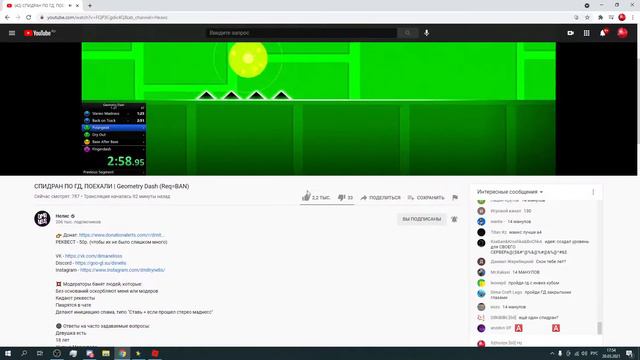Image resolution: width=640 pixels, height=360 pixels.
Task: Open the YouTube hamburger guide menu
Action: (x=12, y=33)
